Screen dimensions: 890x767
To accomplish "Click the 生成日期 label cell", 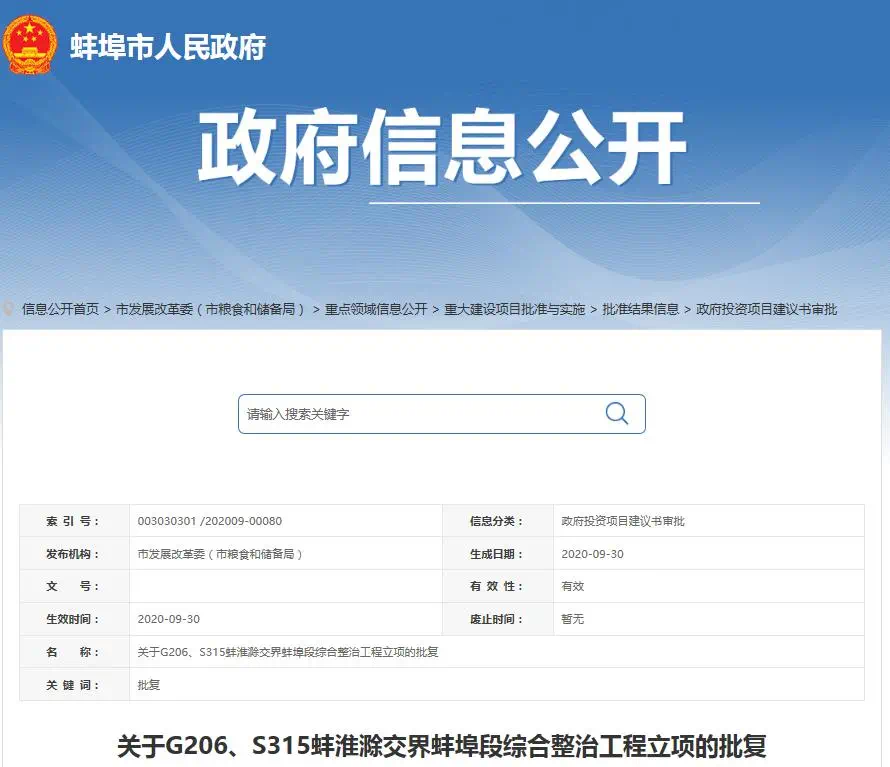I will click(x=498, y=554).
